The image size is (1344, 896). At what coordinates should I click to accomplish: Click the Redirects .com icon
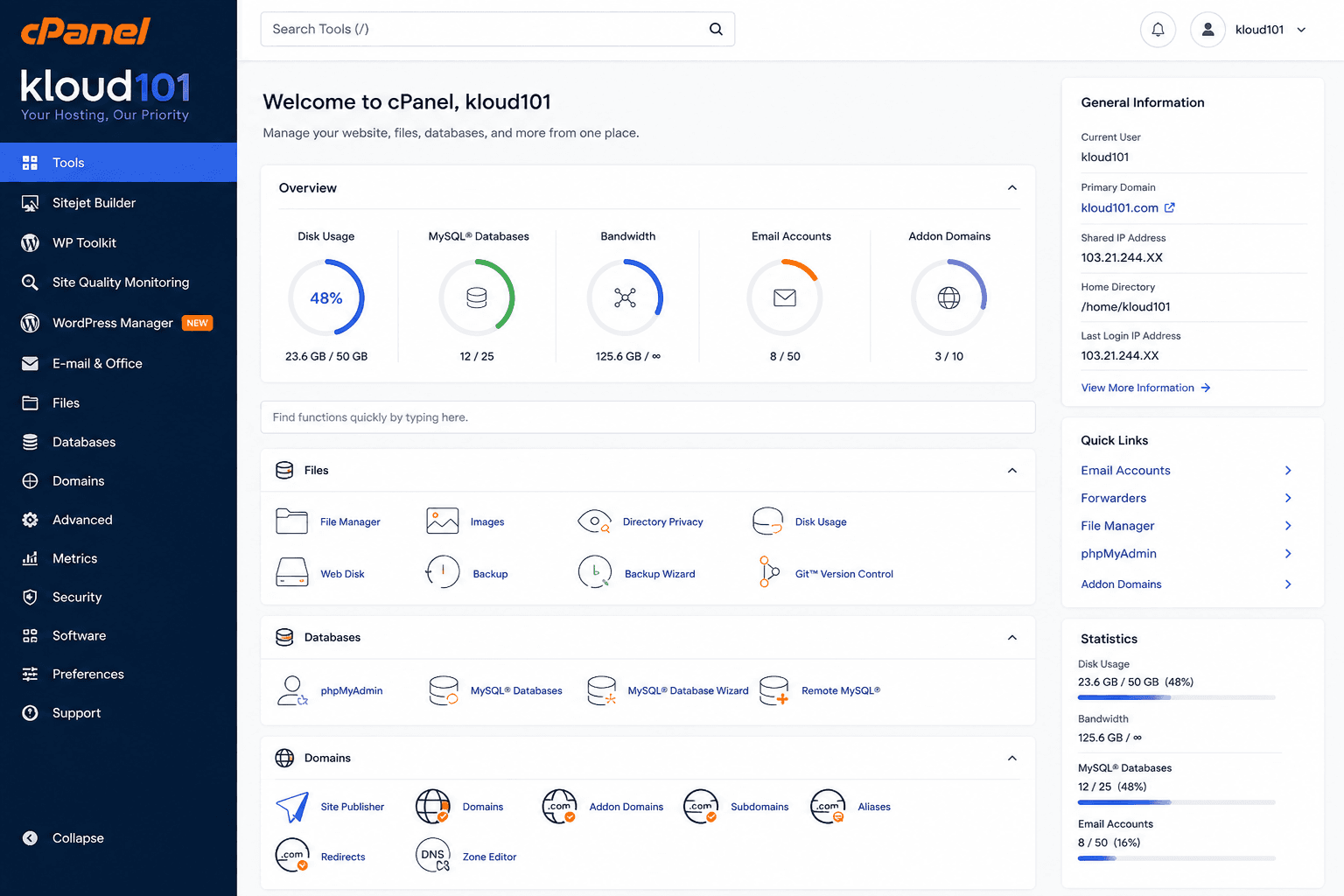(292, 855)
